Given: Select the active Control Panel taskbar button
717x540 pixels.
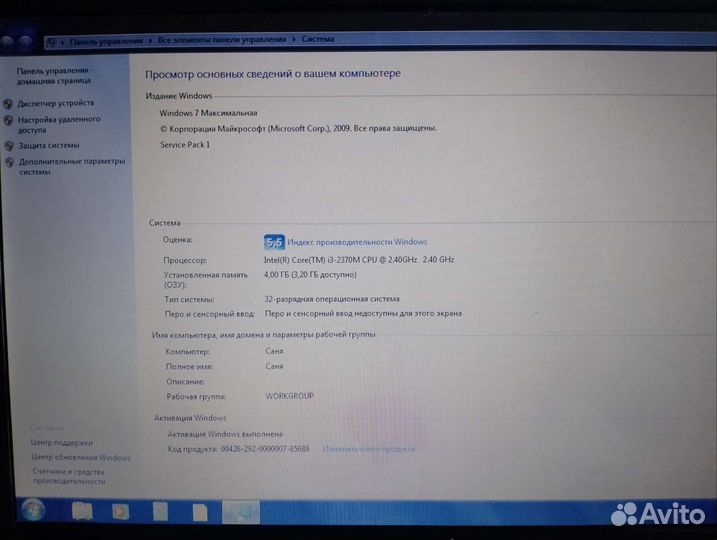Looking at the screenshot, I should tap(241, 512).
